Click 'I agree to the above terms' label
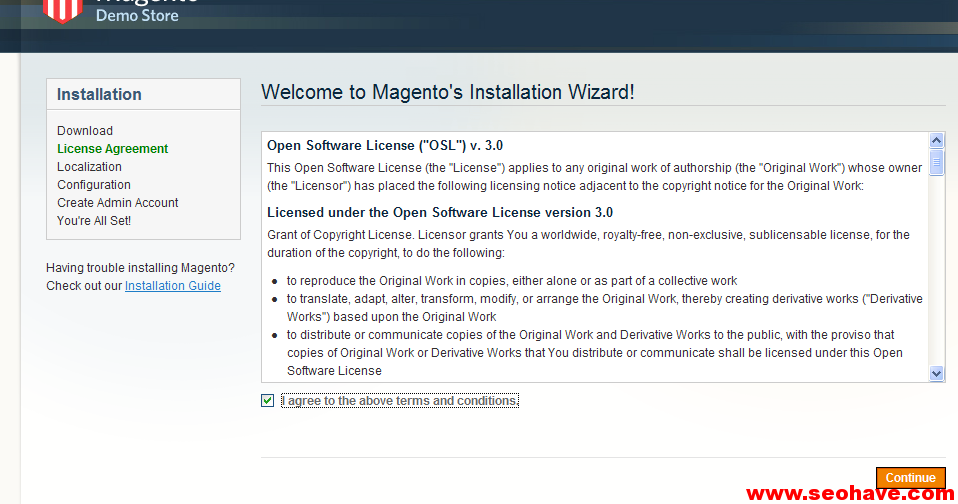 coord(400,401)
